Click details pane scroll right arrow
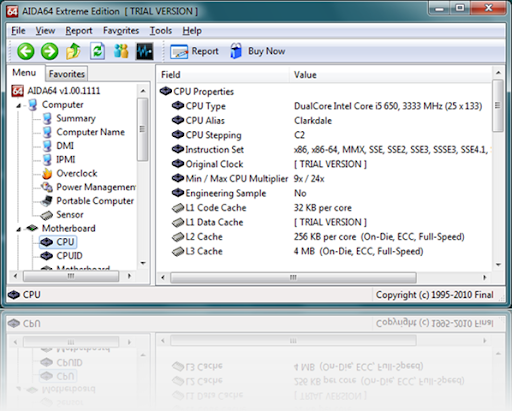 click(x=485, y=277)
